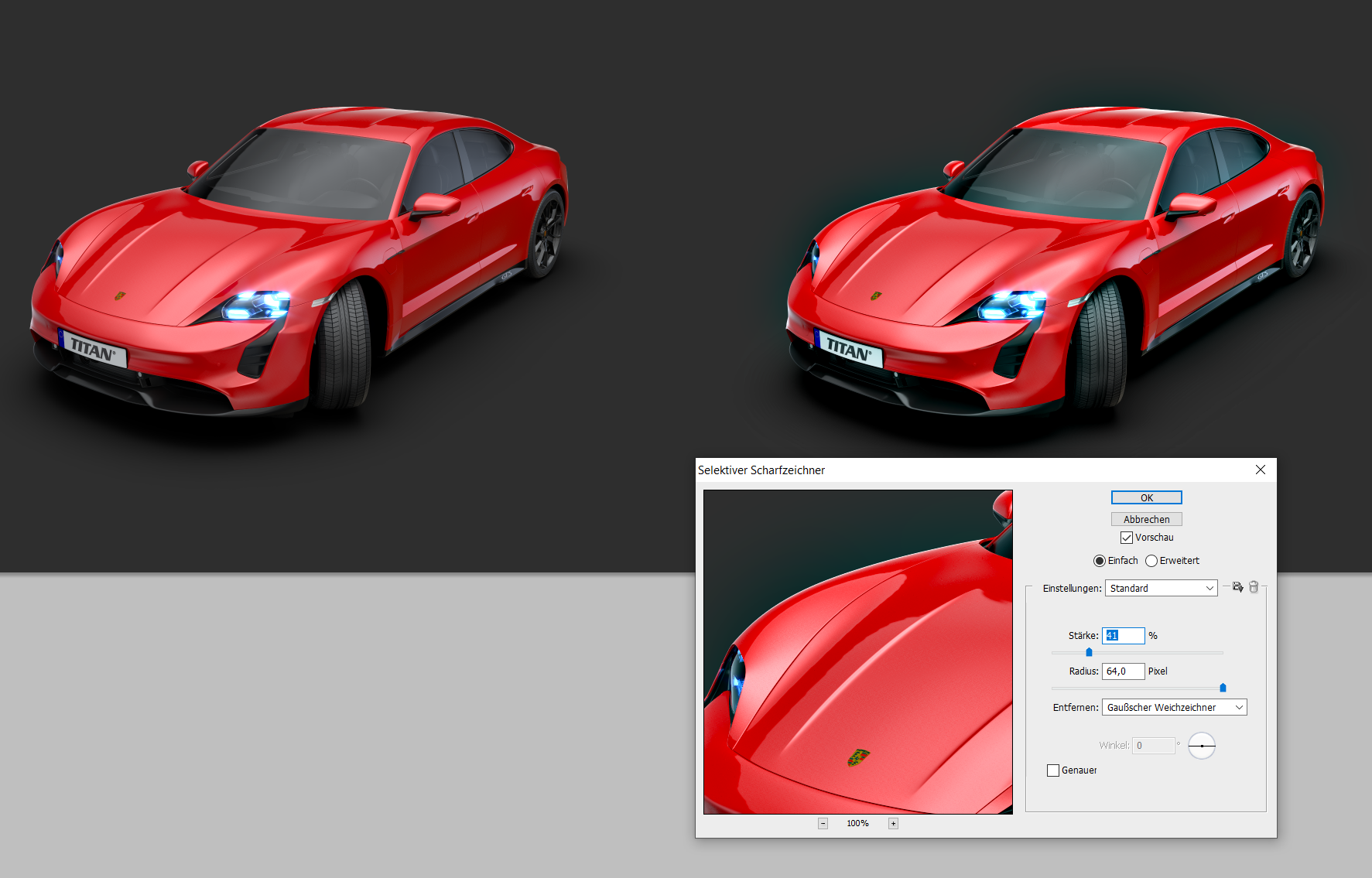Click the car hood preview image

coord(857,651)
